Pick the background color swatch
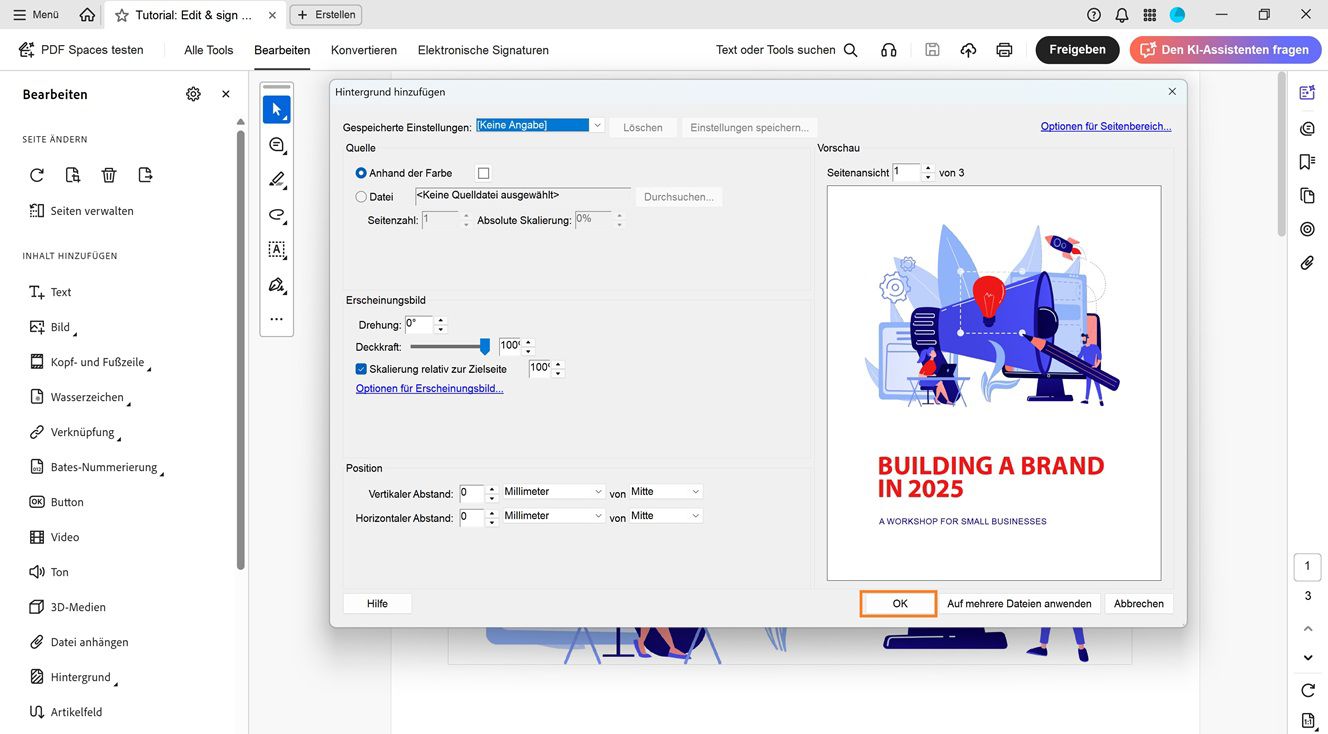The width and height of the screenshot is (1328, 734). tap(484, 173)
